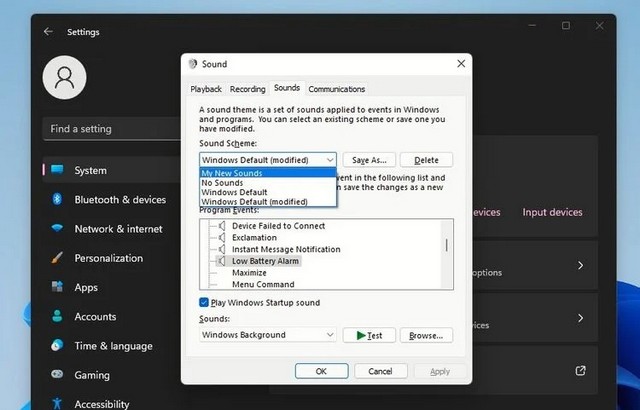Click the Time & language globe icon
The width and height of the screenshot is (640, 410).
pyautogui.click(x=57, y=346)
